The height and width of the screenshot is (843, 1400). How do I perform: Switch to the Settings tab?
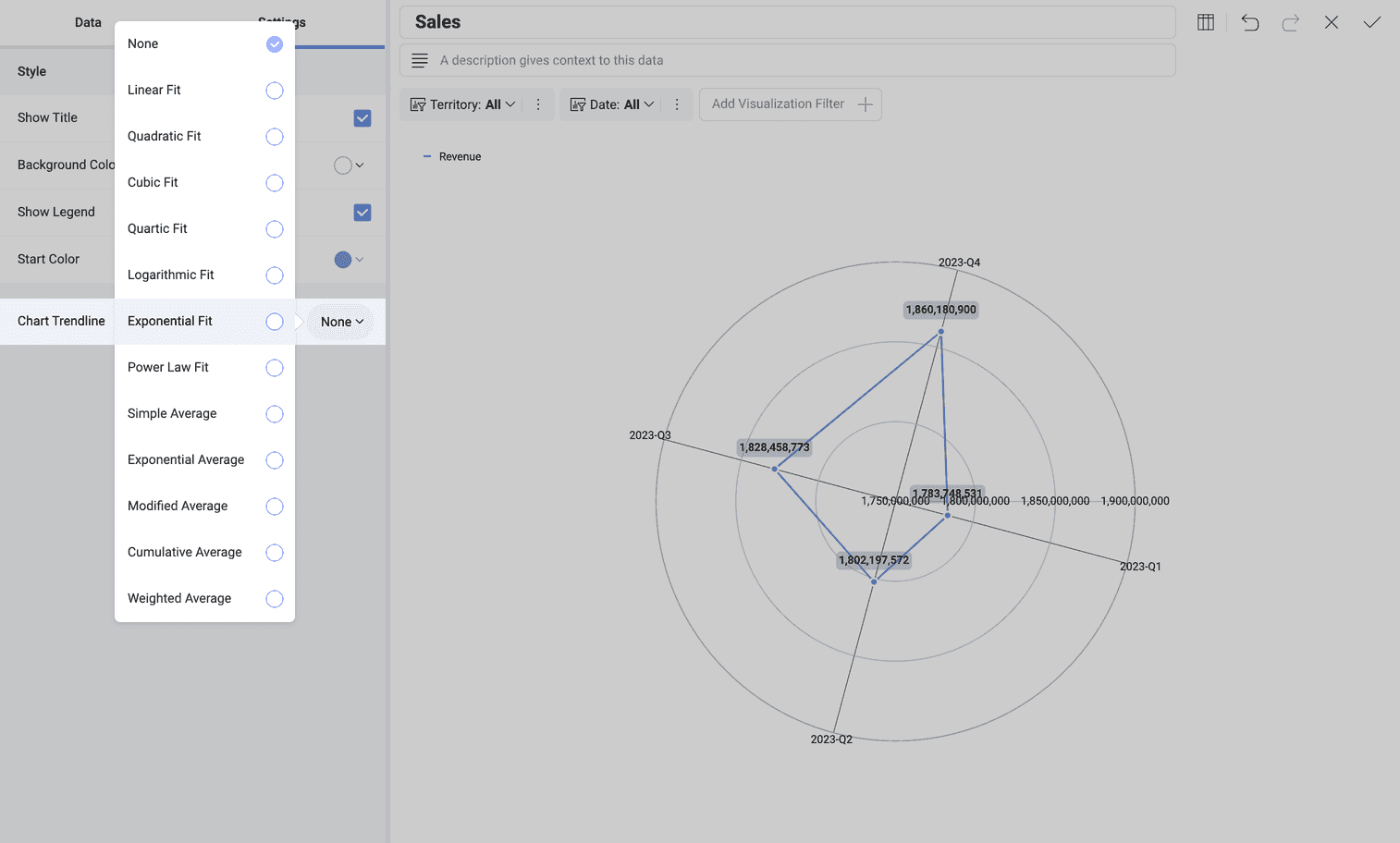[282, 22]
